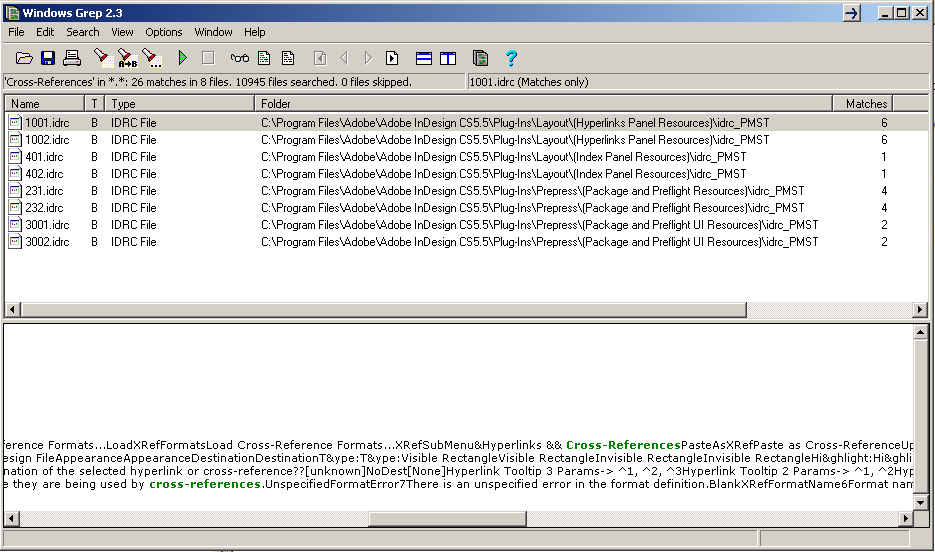
Task: Click the match pane scroll-left arrow
Action: (x=11, y=519)
